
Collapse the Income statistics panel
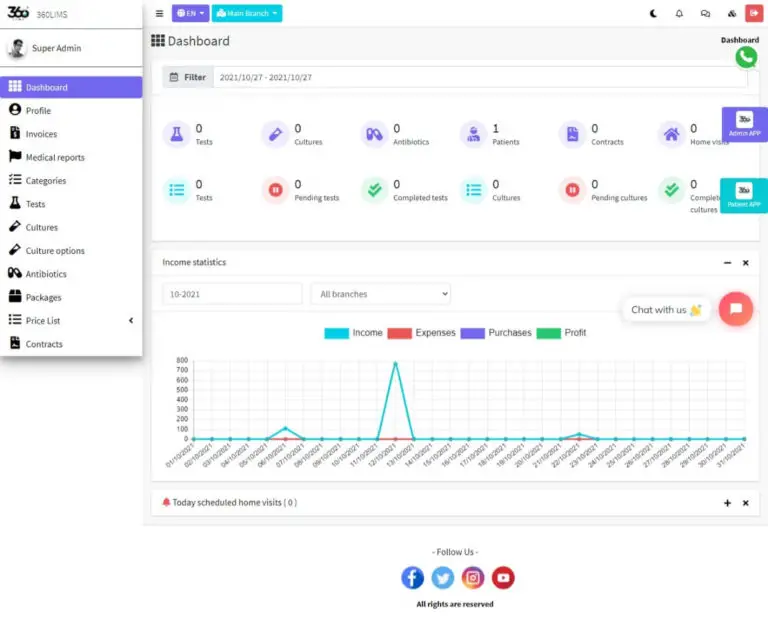click(727, 263)
